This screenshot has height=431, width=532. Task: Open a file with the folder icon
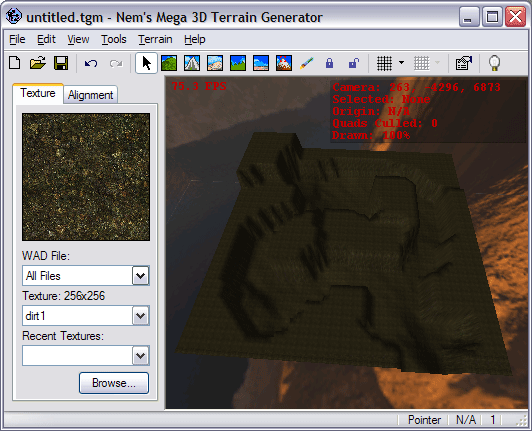[x=38, y=63]
